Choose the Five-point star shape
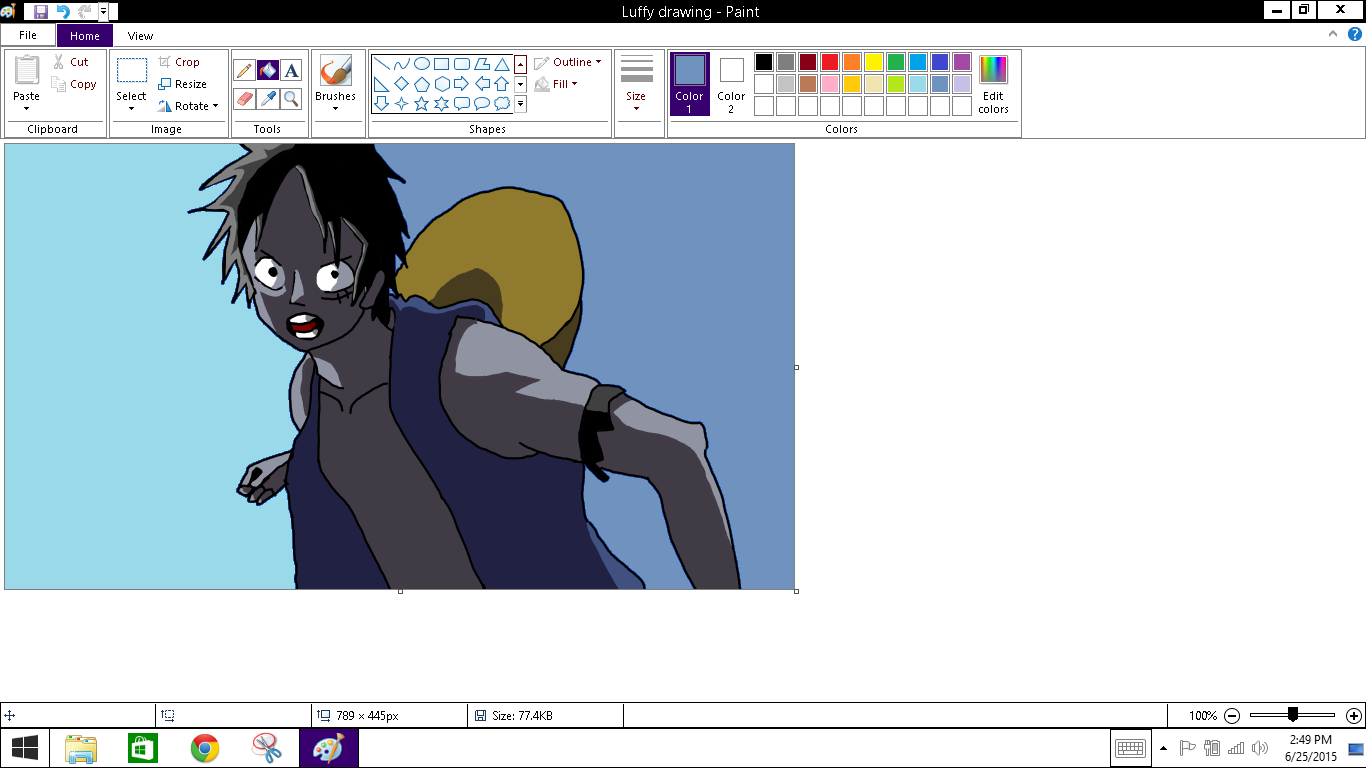 422,103
